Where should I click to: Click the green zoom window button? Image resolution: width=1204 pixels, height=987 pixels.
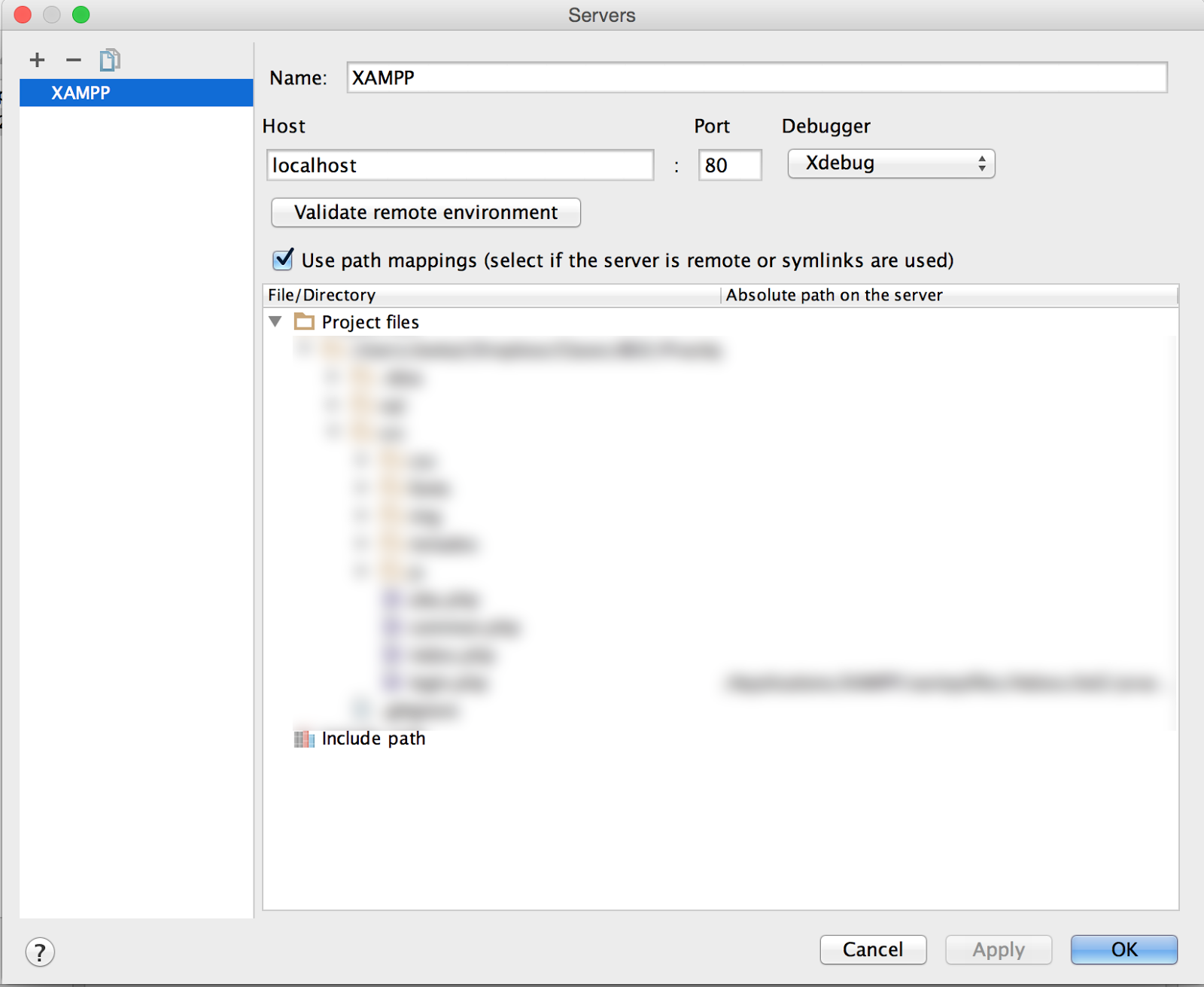[x=81, y=15]
